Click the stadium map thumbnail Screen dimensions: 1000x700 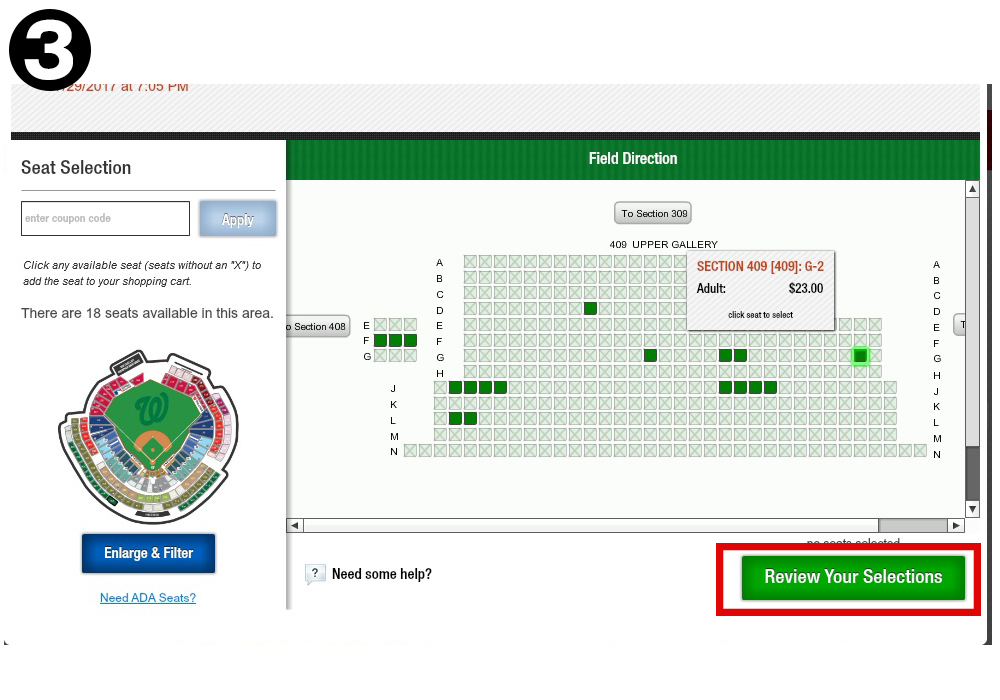coord(148,435)
